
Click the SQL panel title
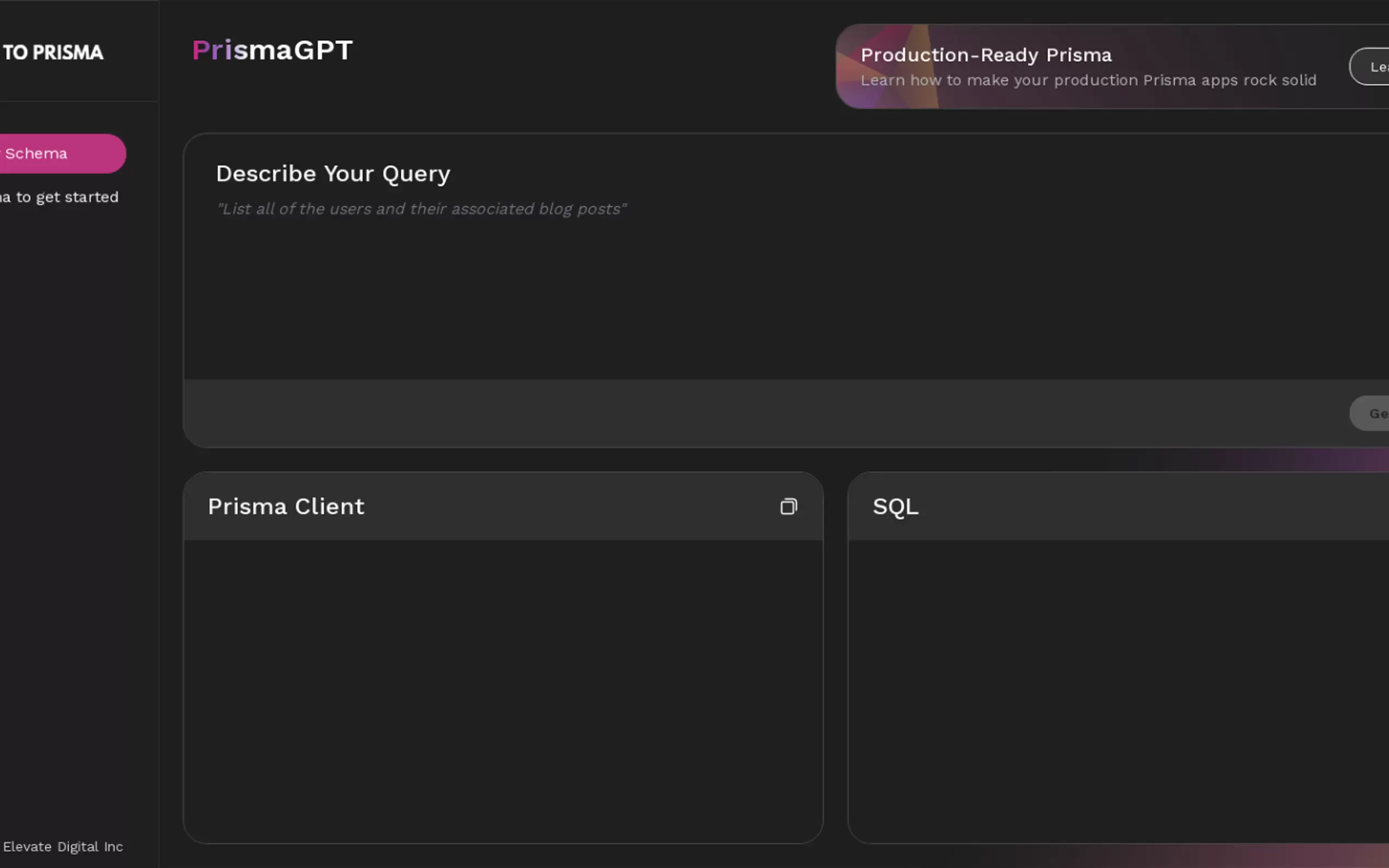coord(895,506)
